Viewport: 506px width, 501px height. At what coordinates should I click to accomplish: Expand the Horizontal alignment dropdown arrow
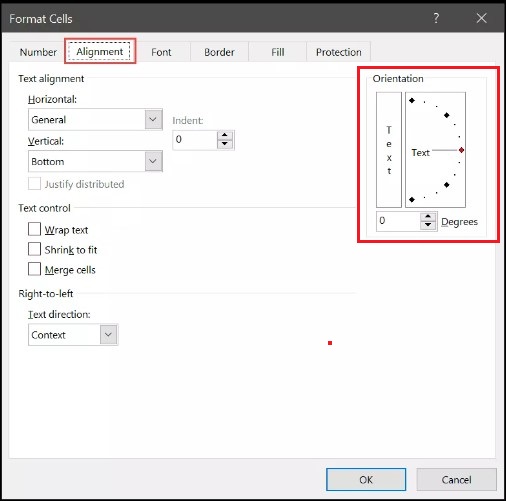click(153, 119)
